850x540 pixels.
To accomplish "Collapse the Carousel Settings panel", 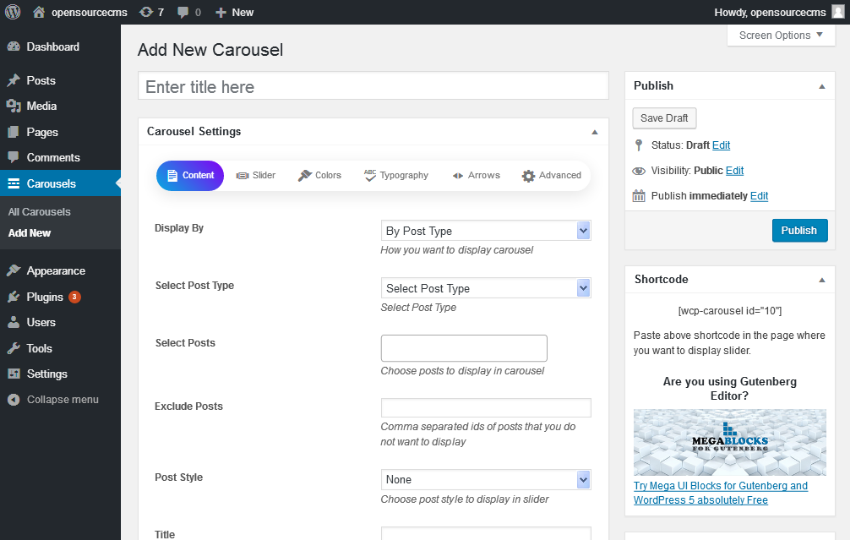I will (595, 132).
